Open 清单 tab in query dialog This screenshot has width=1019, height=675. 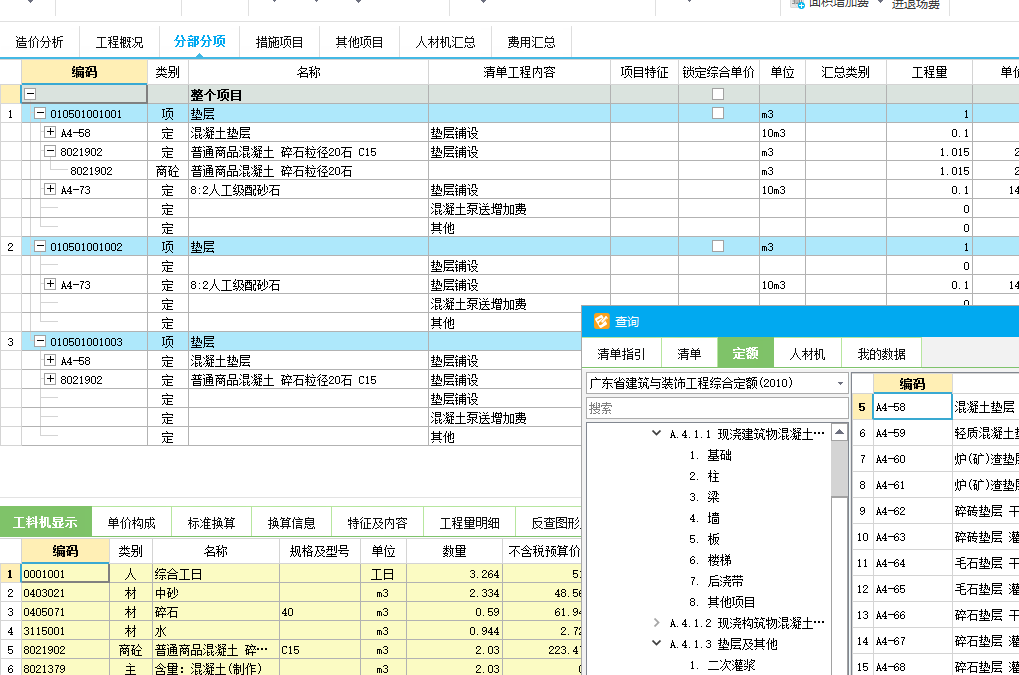[690, 354]
